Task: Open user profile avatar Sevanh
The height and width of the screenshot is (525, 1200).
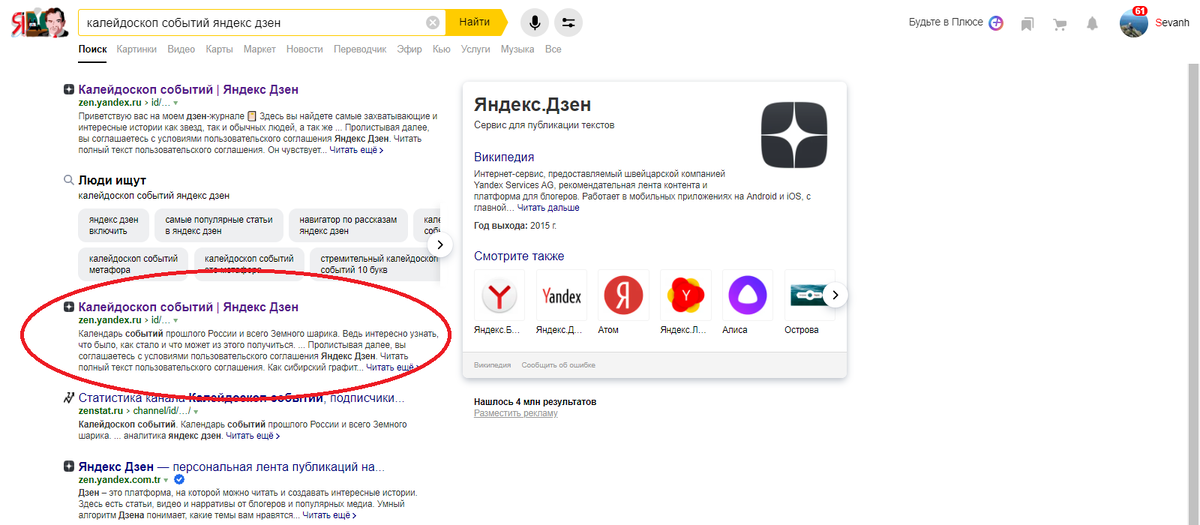Action: tap(1134, 23)
